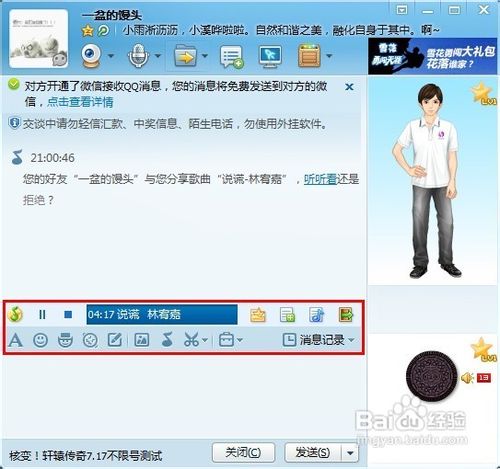Expand voice call options arrow
Viewport: 500px width, 469px height.
click(x=158, y=56)
